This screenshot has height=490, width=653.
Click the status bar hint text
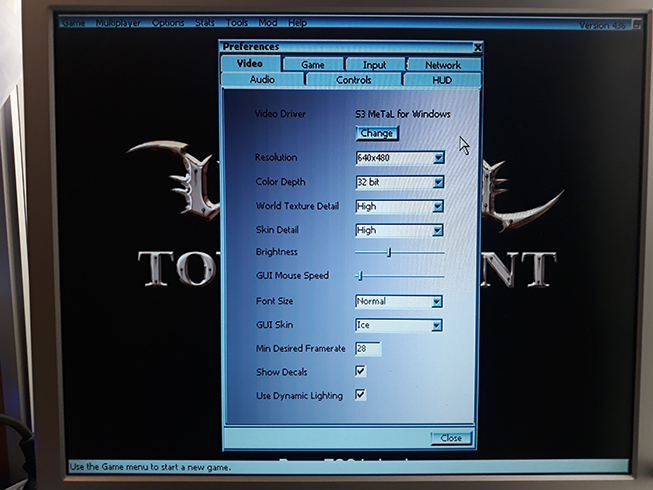coord(150,467)
